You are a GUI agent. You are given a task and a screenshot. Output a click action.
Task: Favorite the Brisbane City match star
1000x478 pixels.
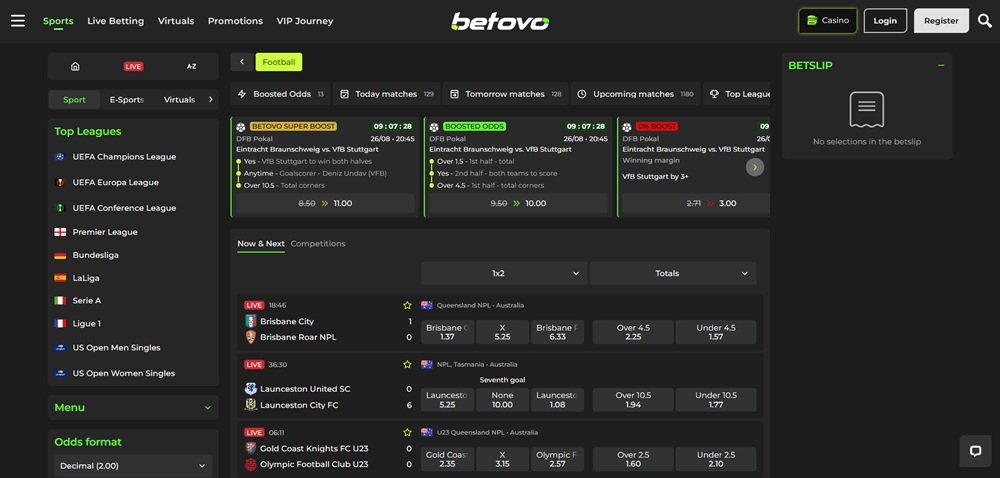(x=407, y=305)
